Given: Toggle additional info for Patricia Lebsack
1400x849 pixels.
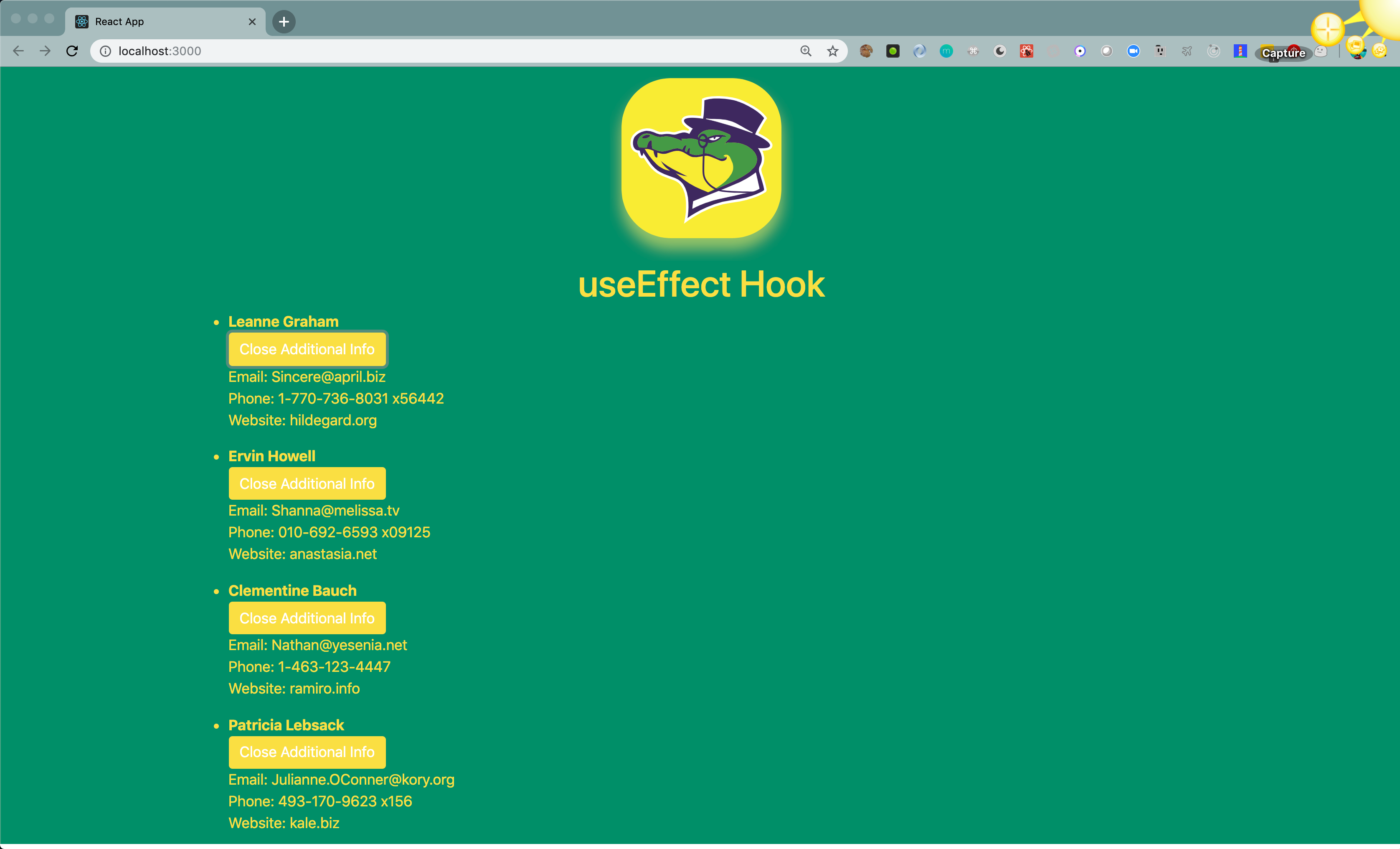Looking at the screenshot, I should point(307,752).
